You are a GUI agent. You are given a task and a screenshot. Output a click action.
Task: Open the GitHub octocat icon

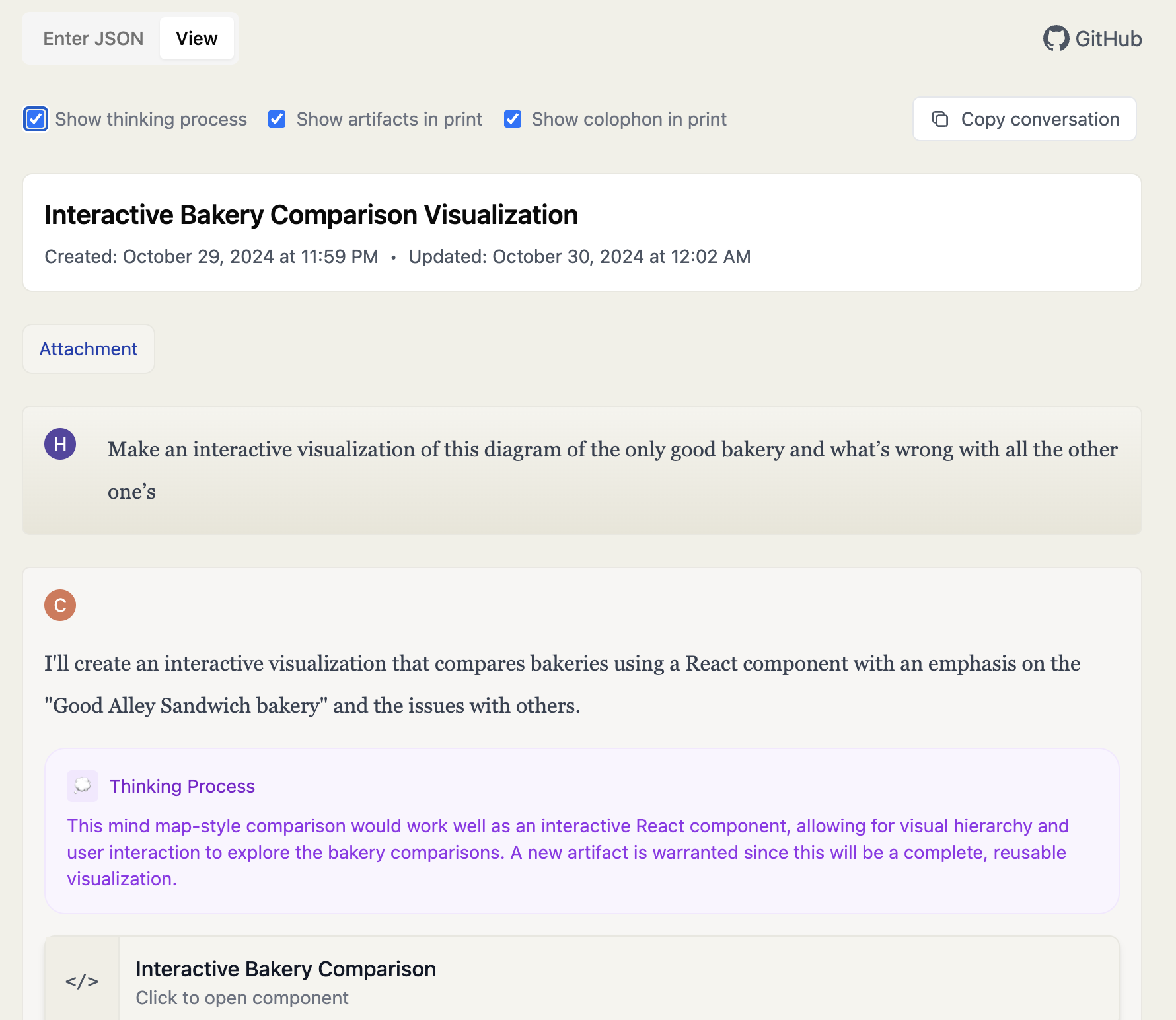1056,38
